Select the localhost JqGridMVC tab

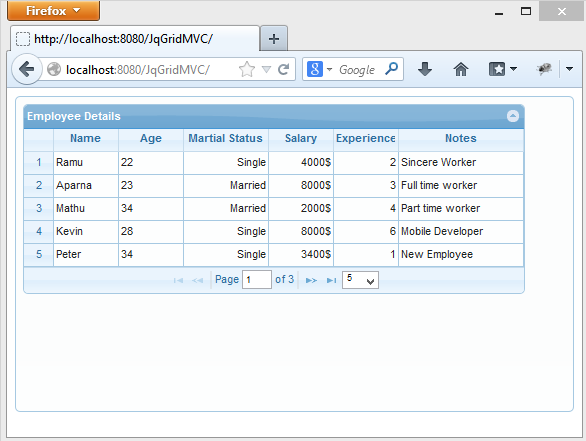135,38
